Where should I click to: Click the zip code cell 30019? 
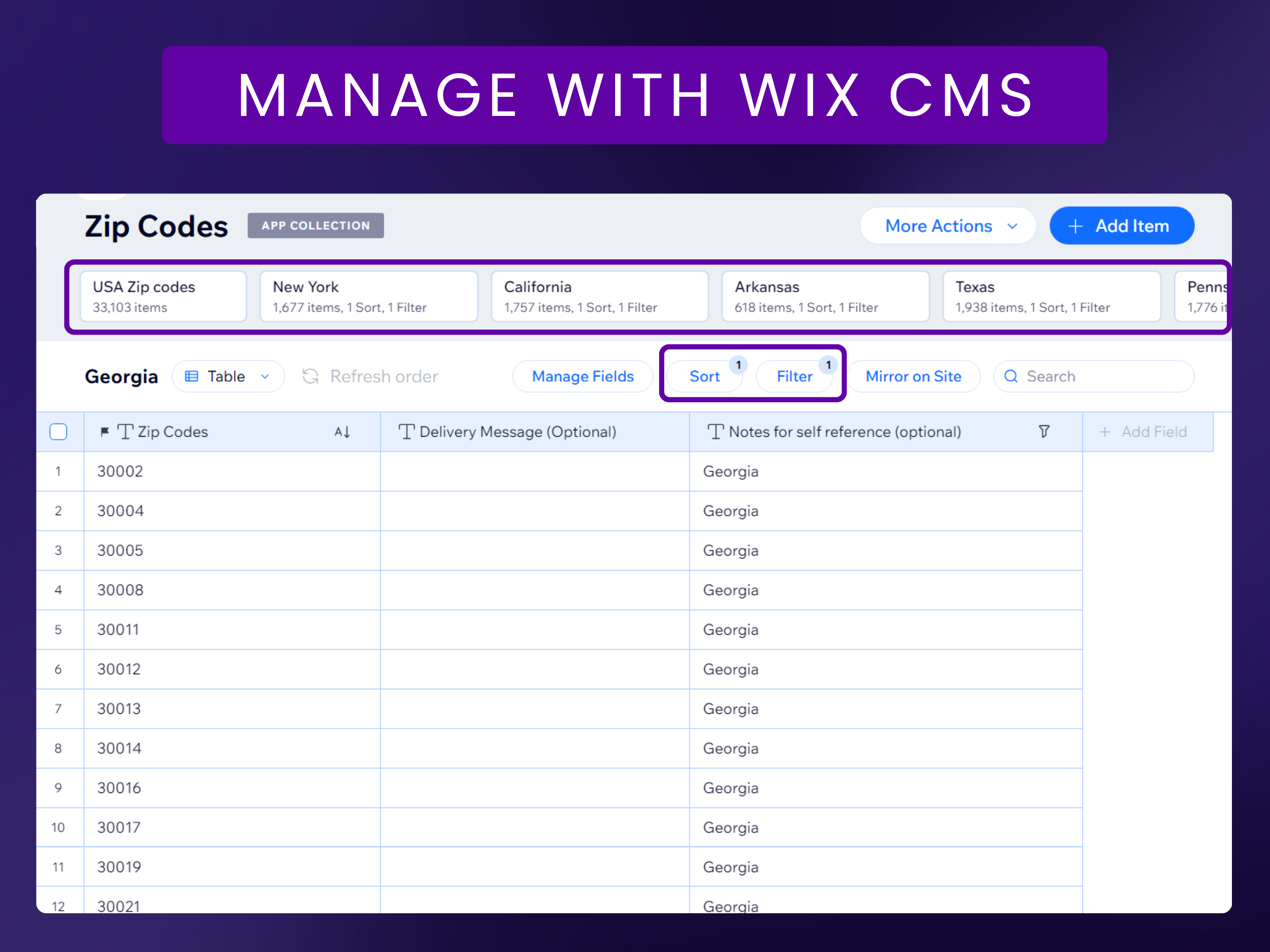pyautogui.click(x=232, y=867)
